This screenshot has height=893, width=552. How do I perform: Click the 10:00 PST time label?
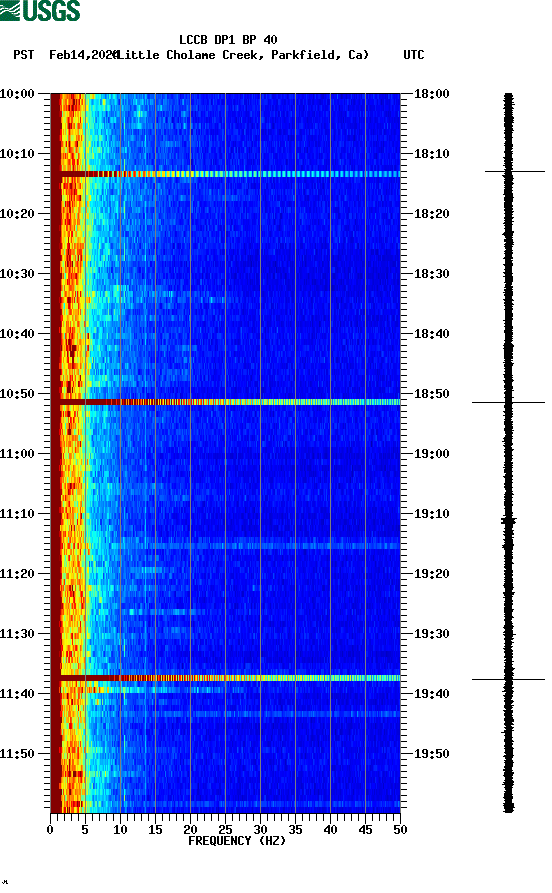pyautogui.click(x=17, y=93)
